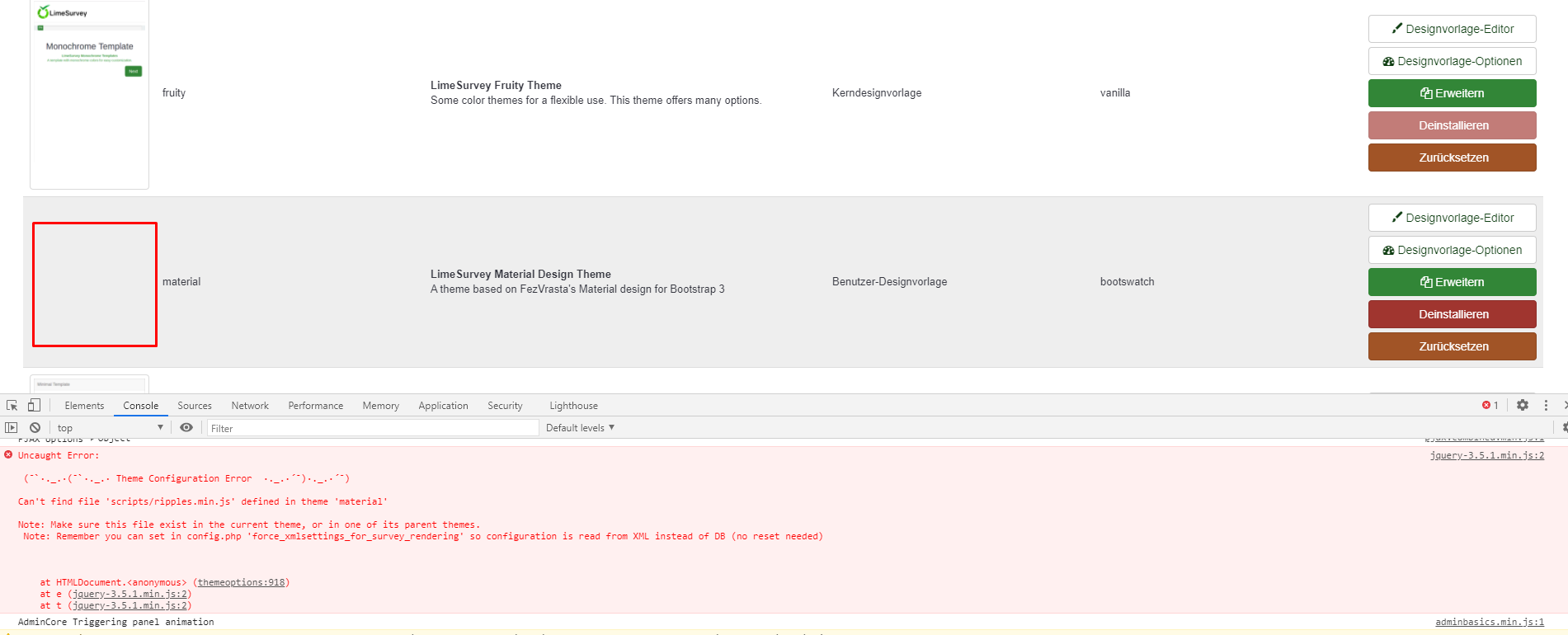Click the 'material' theme name text
This screenshot has height=635, width=1568.
point(181,282)
